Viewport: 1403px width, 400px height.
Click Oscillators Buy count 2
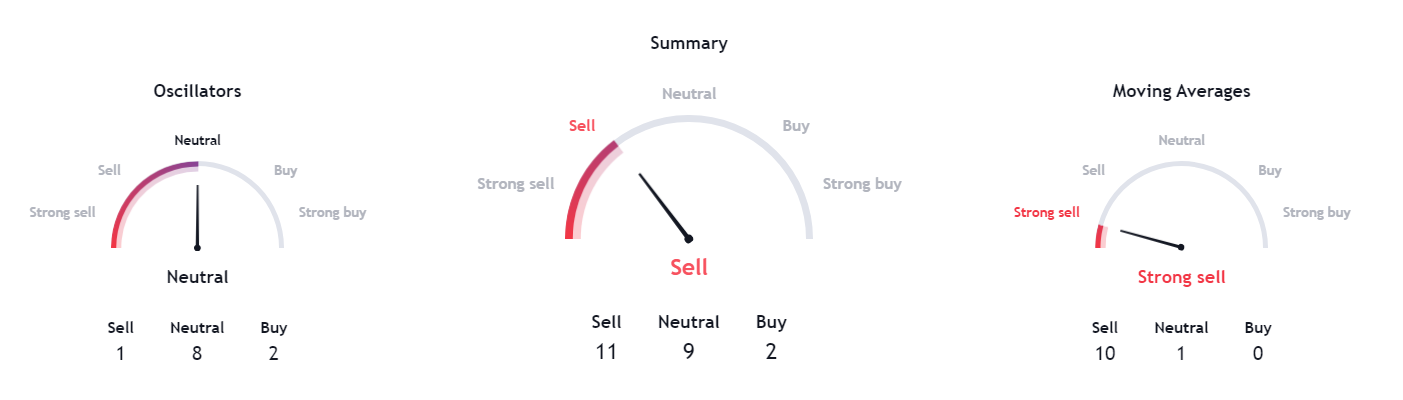(273, 353)
